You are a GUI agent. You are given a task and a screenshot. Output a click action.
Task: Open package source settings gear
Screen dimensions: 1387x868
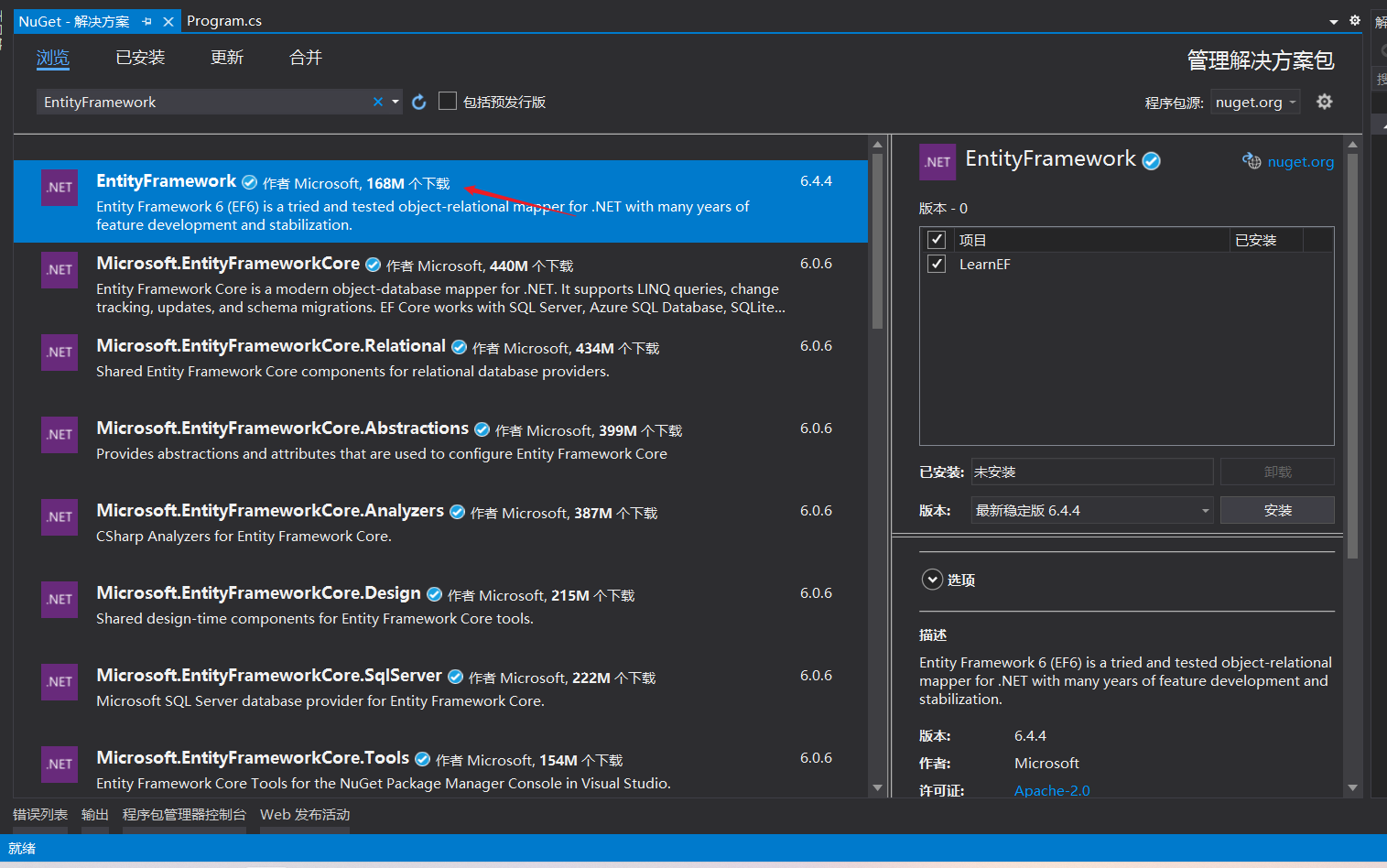point(1324,102)
